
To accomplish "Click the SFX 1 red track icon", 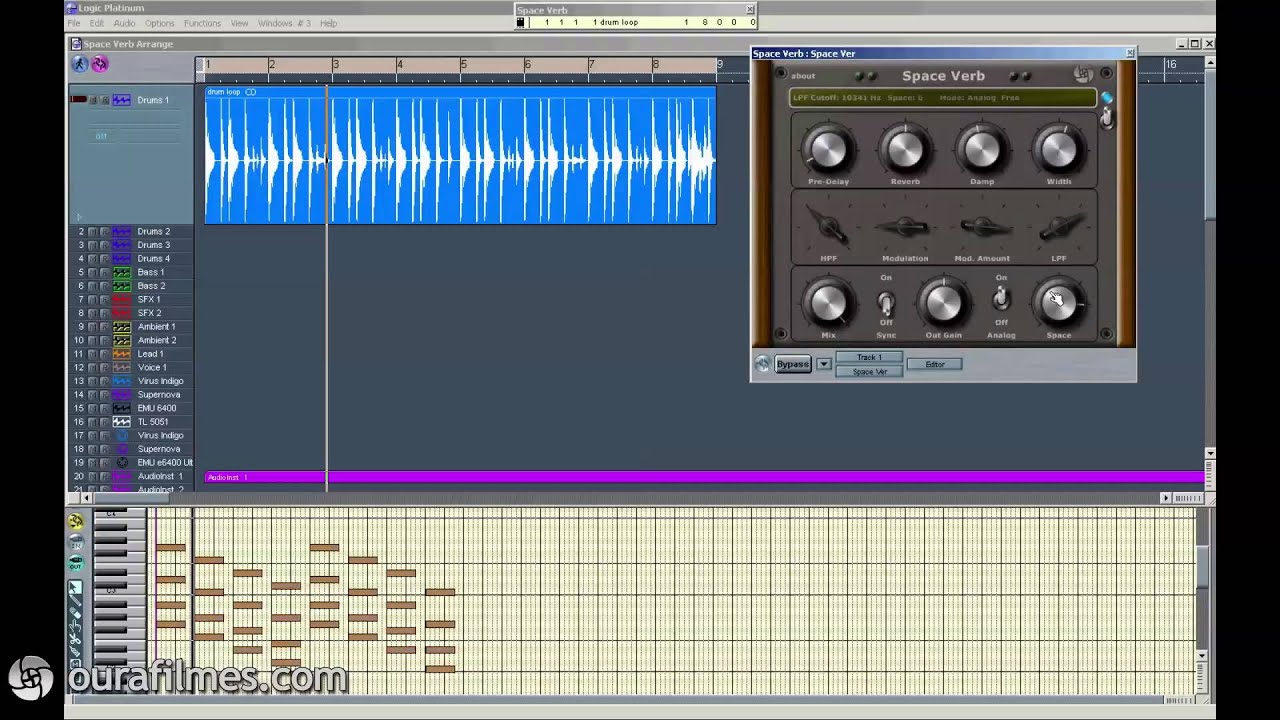I will (x=121, y=299).
